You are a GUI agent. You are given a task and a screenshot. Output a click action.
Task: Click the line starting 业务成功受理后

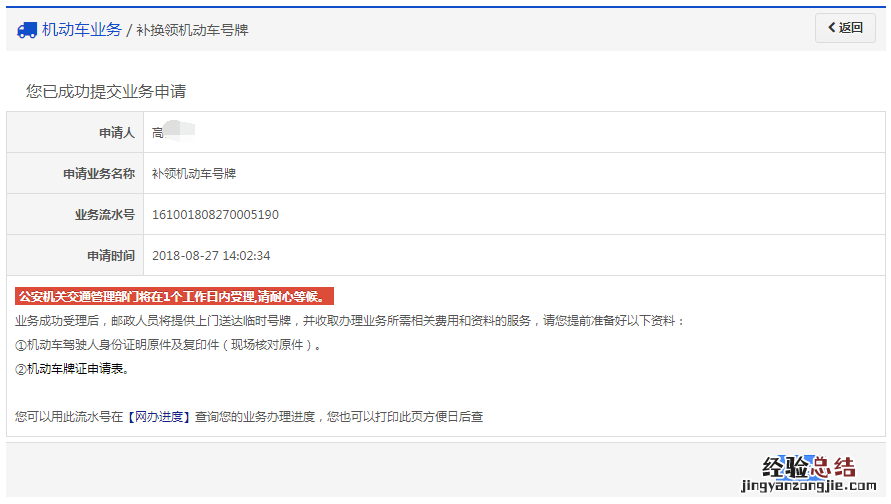[350, 321]
